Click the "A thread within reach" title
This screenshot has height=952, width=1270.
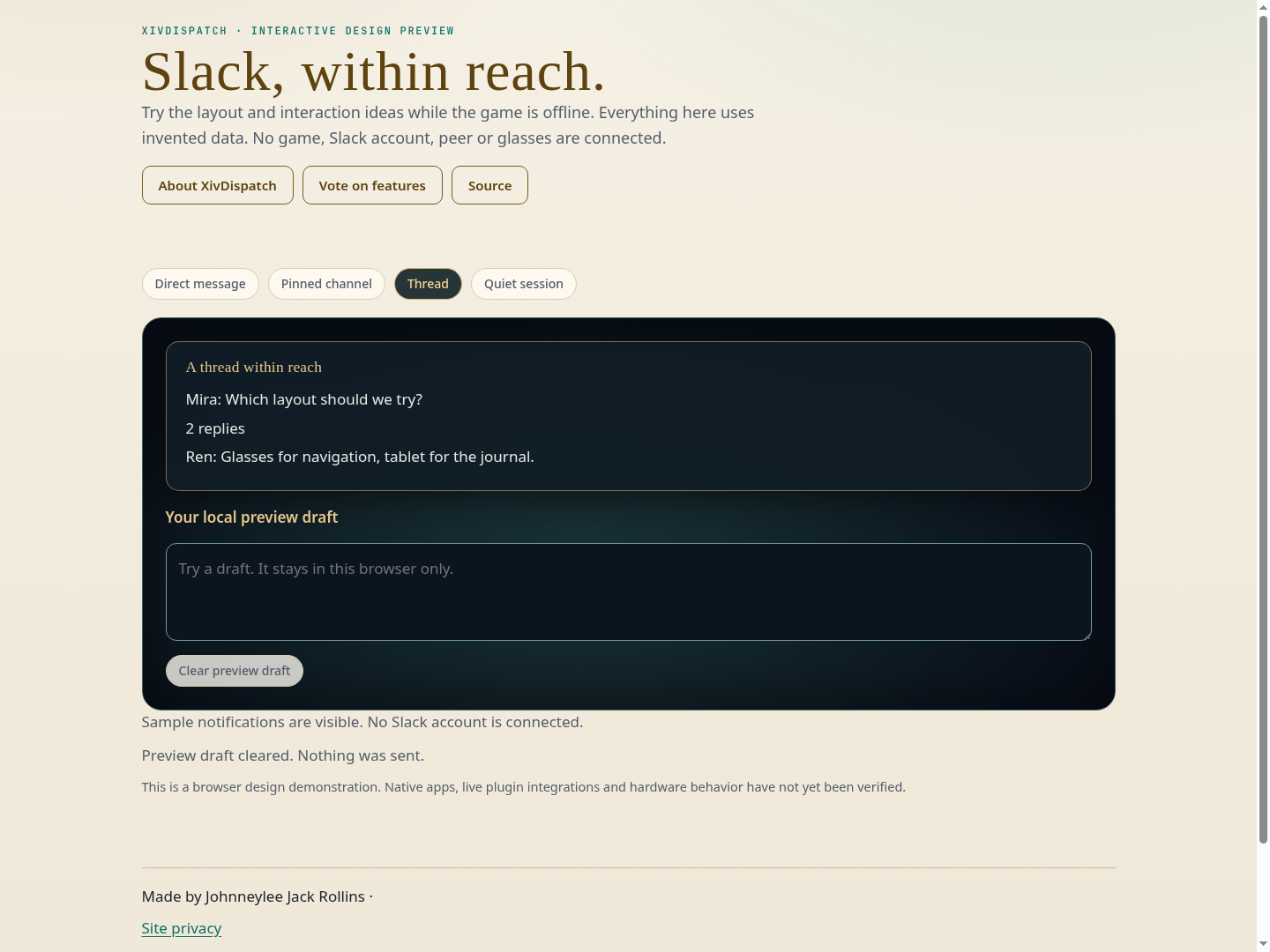click(254, 368)
